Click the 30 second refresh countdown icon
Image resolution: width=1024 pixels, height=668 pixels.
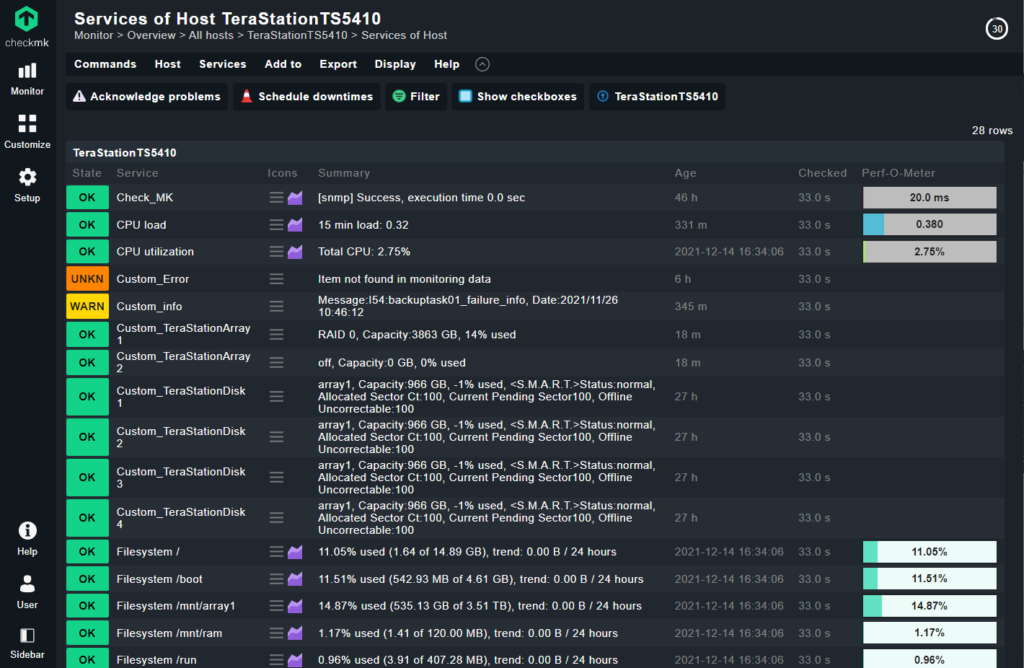coord(997,29)
